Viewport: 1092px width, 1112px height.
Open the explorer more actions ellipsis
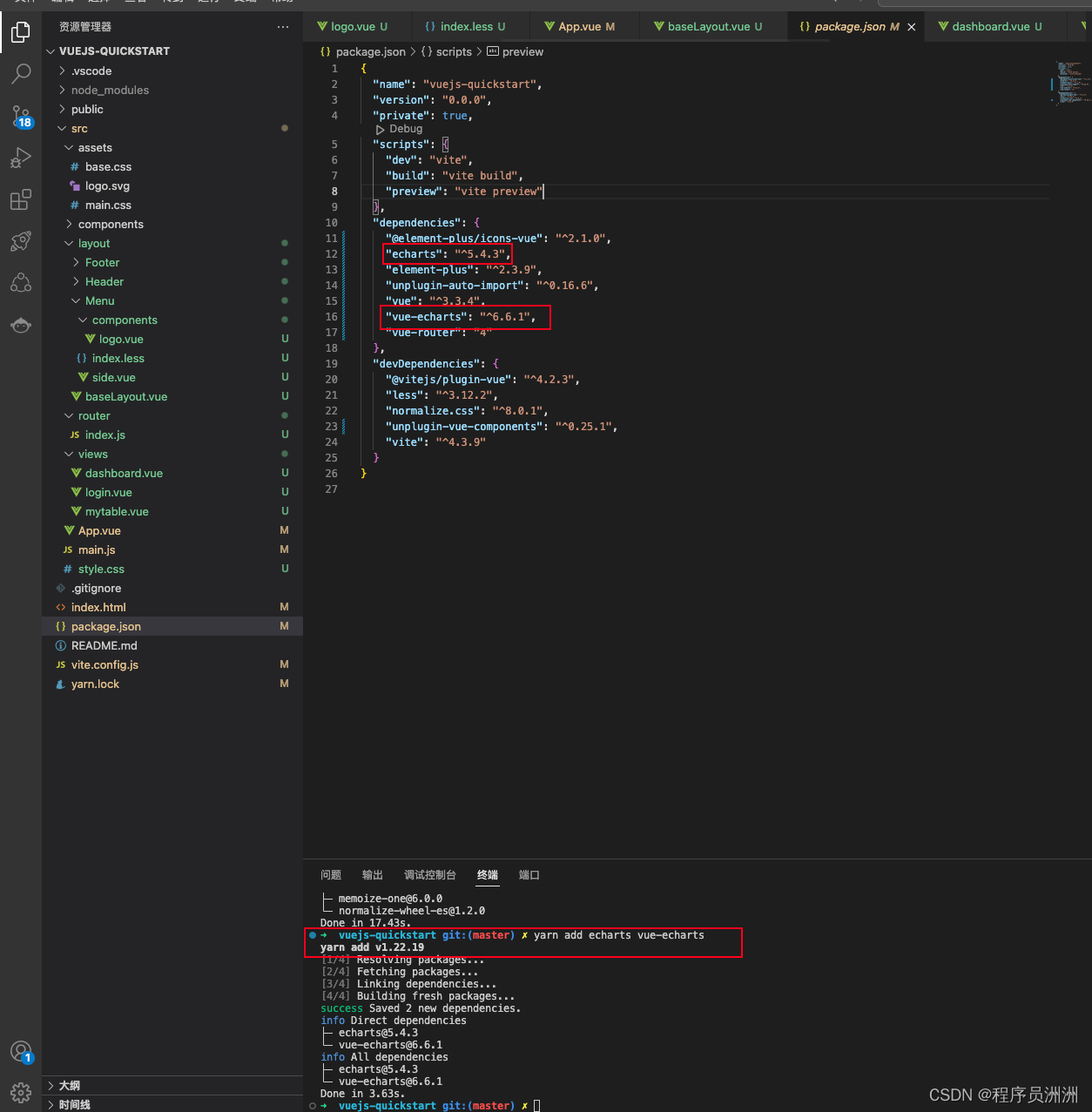283,27
